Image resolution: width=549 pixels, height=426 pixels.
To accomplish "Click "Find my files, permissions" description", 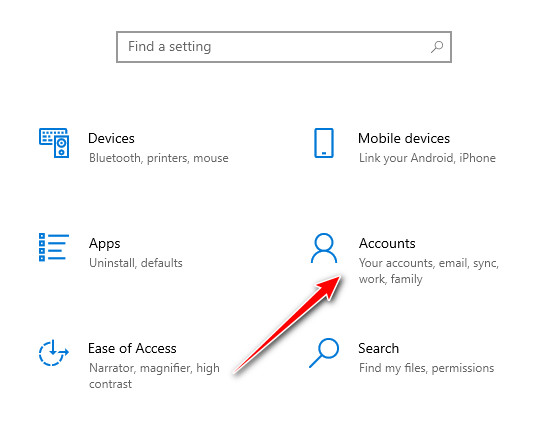I will point(426,368).
